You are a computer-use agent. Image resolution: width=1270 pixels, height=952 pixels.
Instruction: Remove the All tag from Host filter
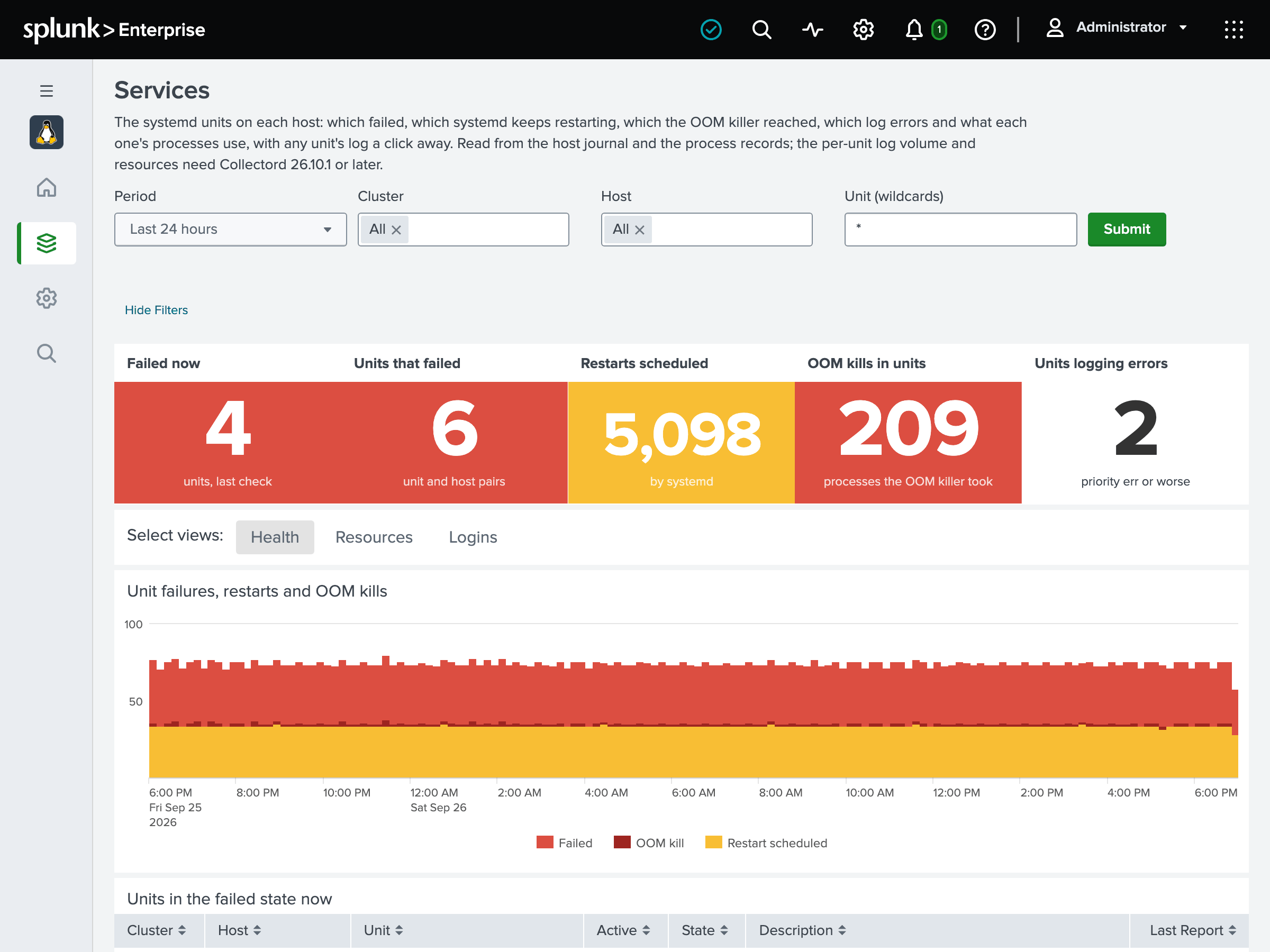pyautogui.click(x=640, y=230)
